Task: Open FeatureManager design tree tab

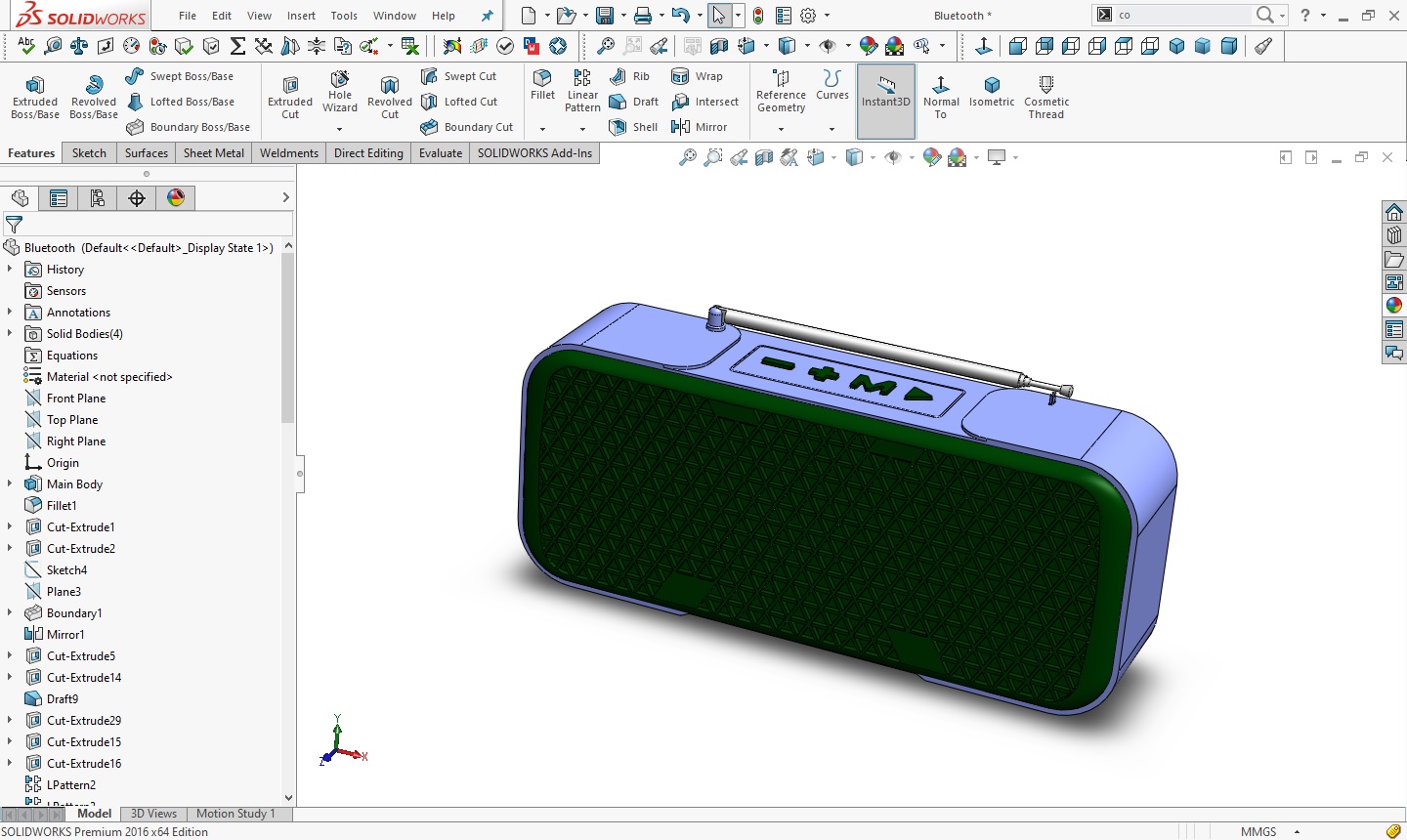Action: [x=20, y=198]
